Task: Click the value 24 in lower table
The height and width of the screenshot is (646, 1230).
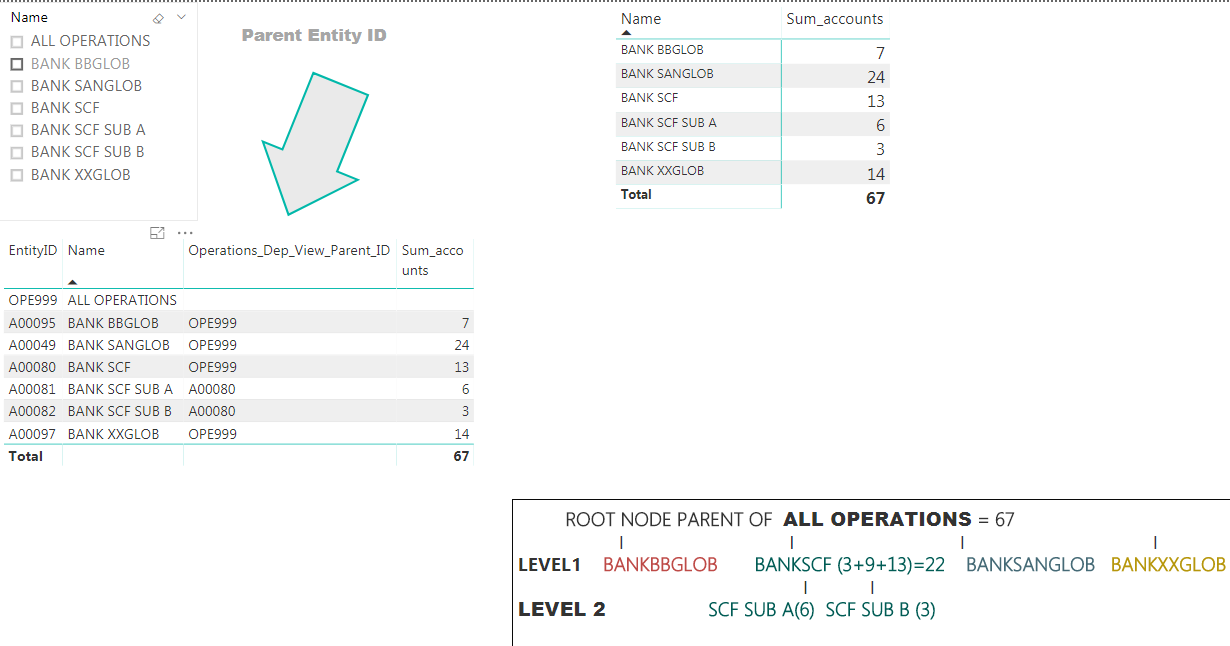Action: [461, 345]
